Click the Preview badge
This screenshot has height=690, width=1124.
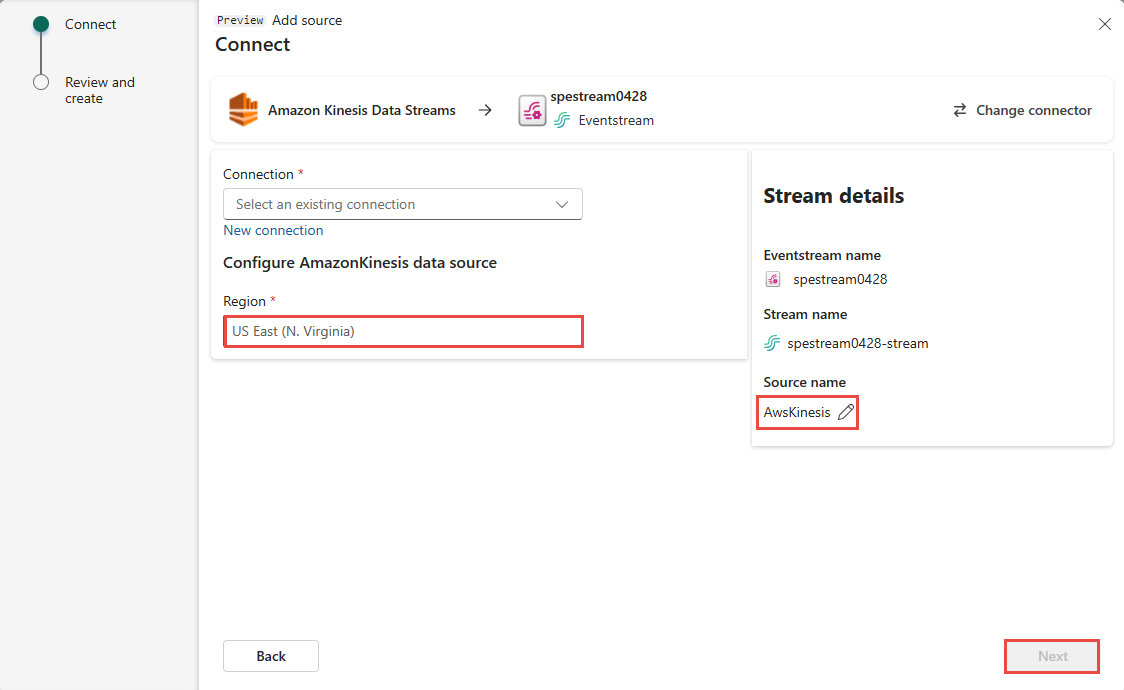click(x=240, y=19)
